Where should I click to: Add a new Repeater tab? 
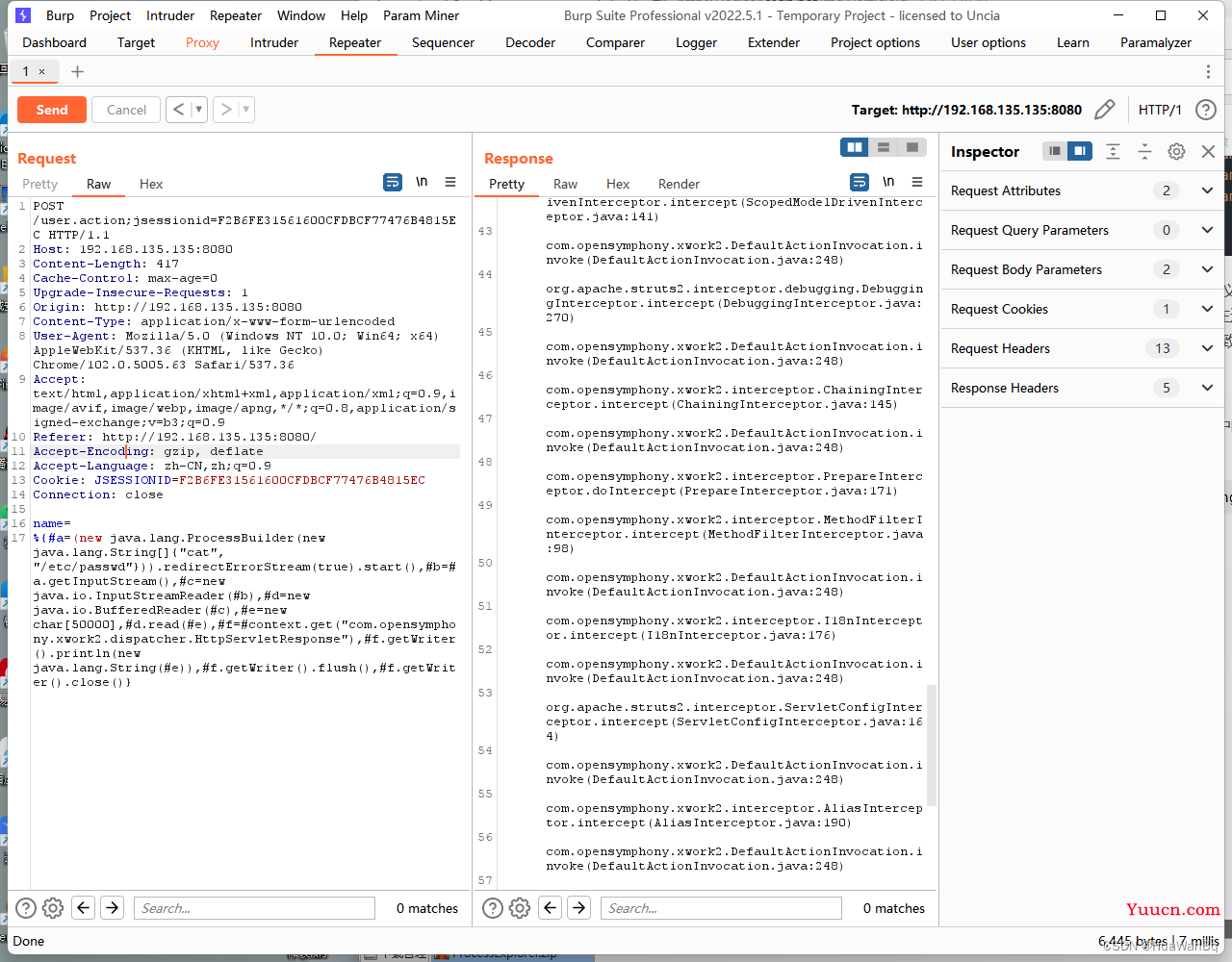(78, 71)
